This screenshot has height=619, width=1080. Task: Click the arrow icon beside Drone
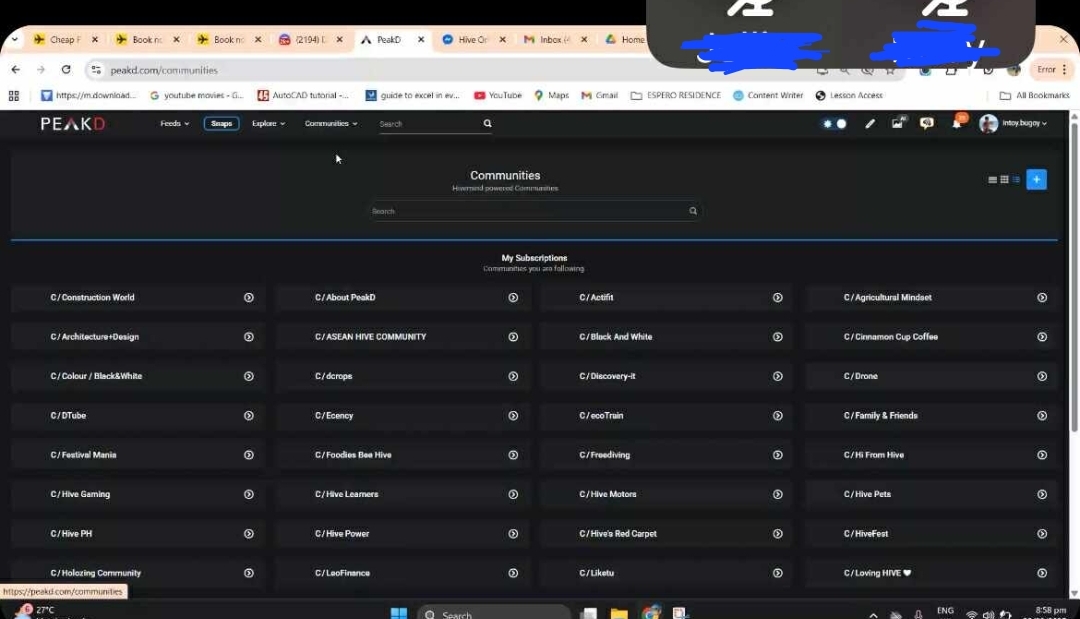(1042, 376)
